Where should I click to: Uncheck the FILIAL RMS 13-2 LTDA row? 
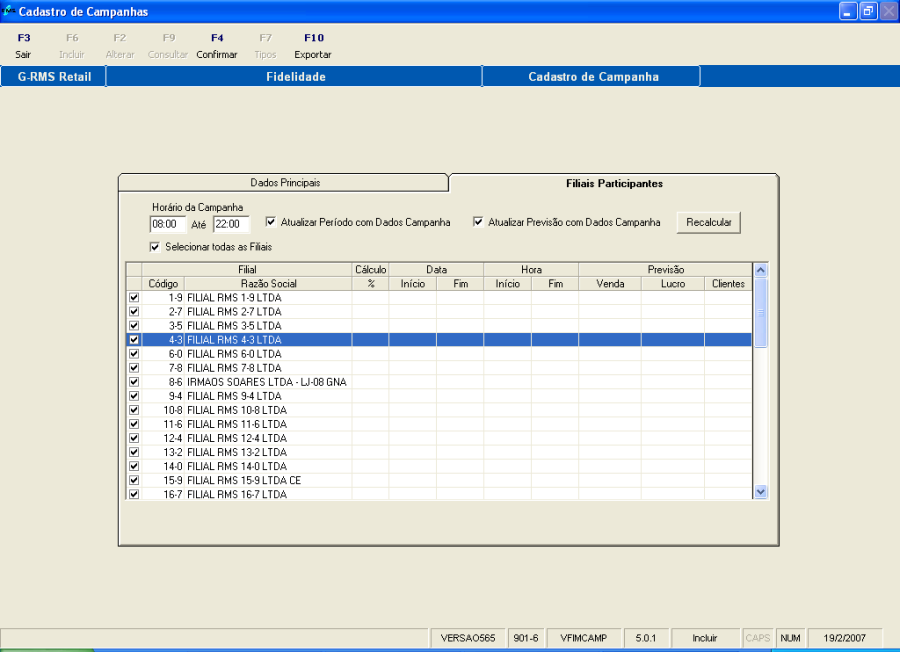[134, 452]
